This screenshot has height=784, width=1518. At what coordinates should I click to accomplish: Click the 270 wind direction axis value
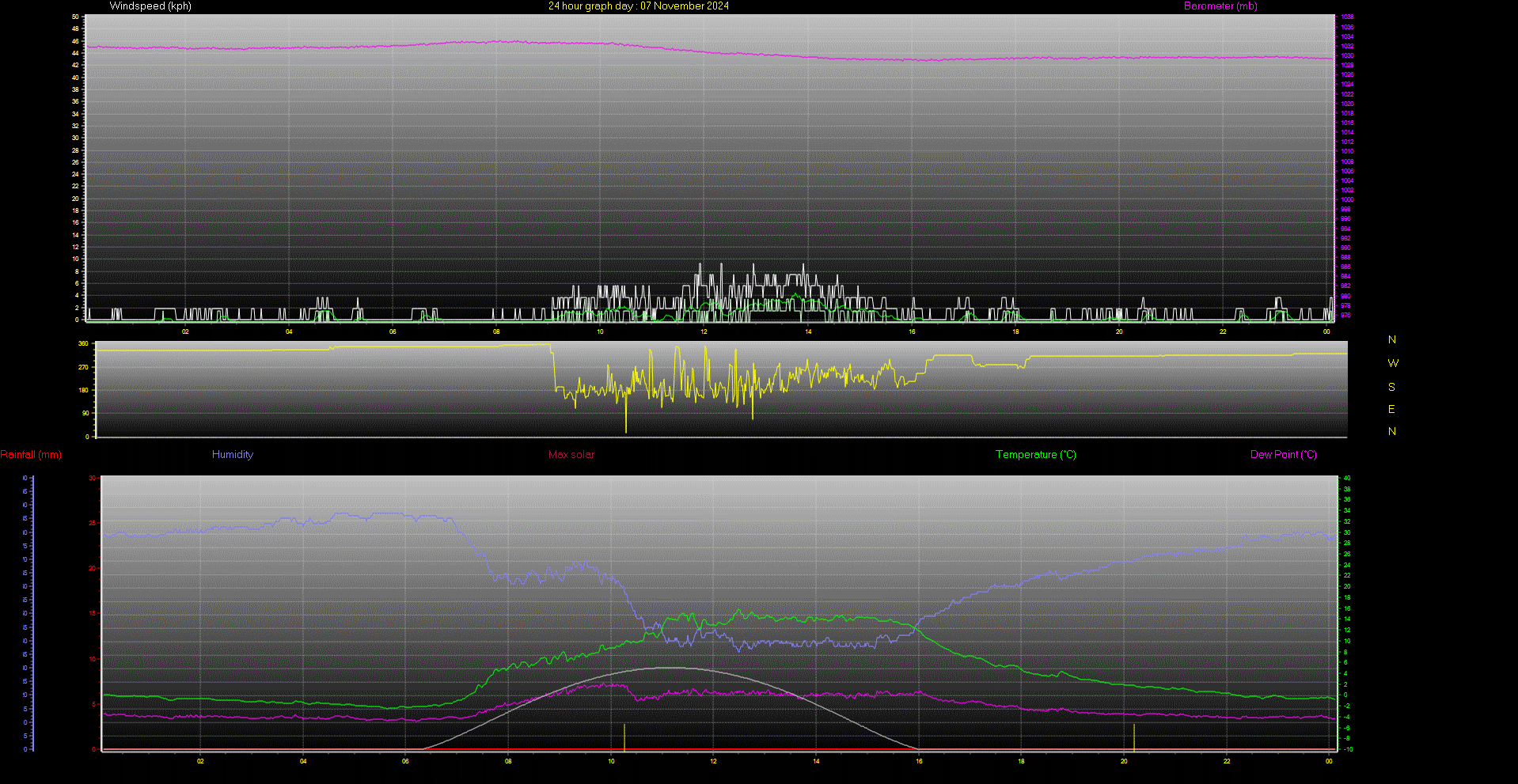(84, 367)
